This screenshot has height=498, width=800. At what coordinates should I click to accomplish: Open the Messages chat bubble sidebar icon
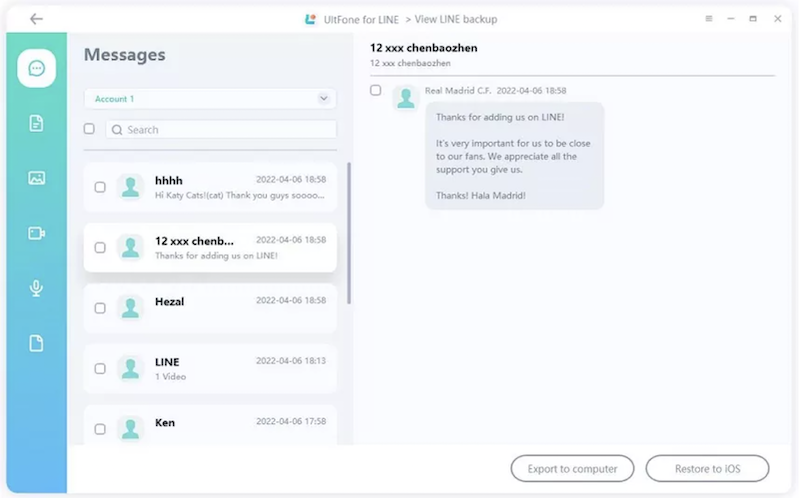[x=37, y=68]
